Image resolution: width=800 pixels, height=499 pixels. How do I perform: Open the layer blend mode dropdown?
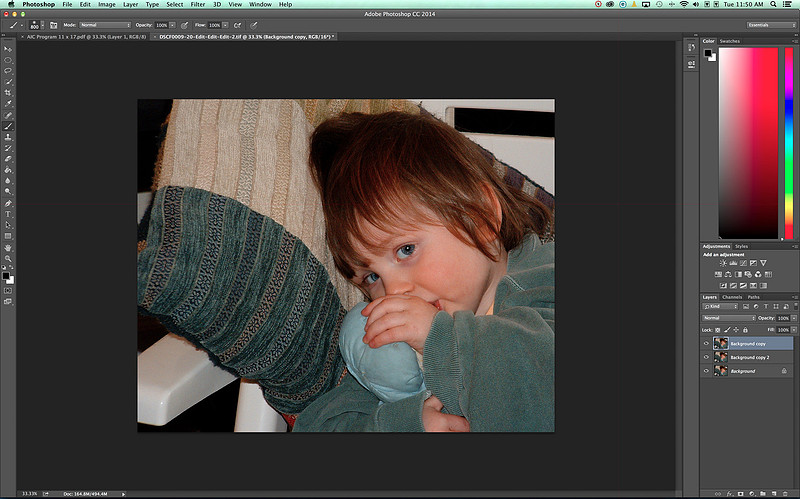click(x=727, y=317)
